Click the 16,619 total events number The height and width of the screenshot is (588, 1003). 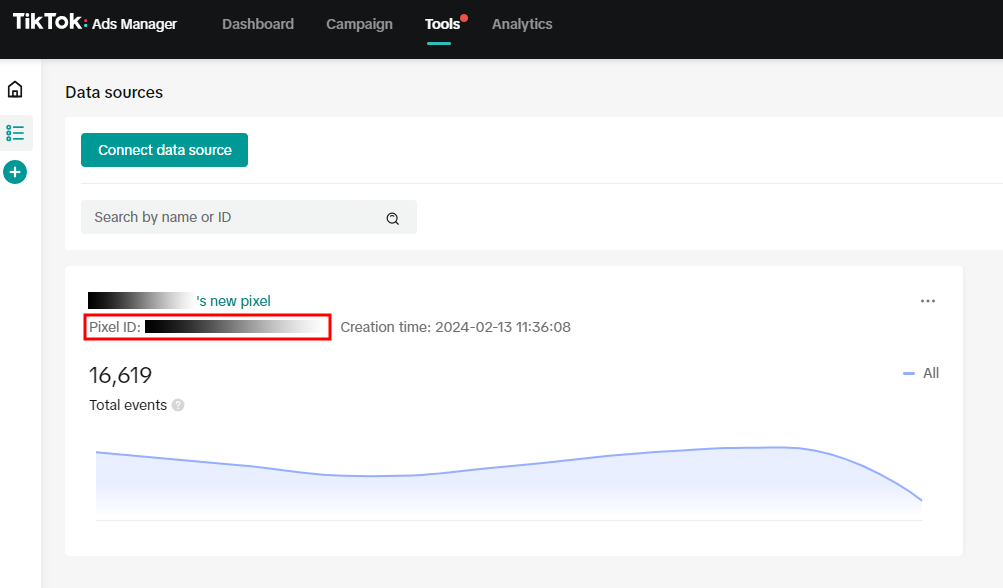tap(121, 376)
